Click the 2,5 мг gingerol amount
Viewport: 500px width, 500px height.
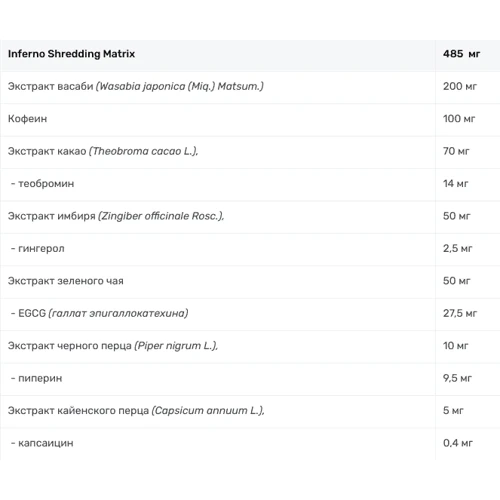457,248
